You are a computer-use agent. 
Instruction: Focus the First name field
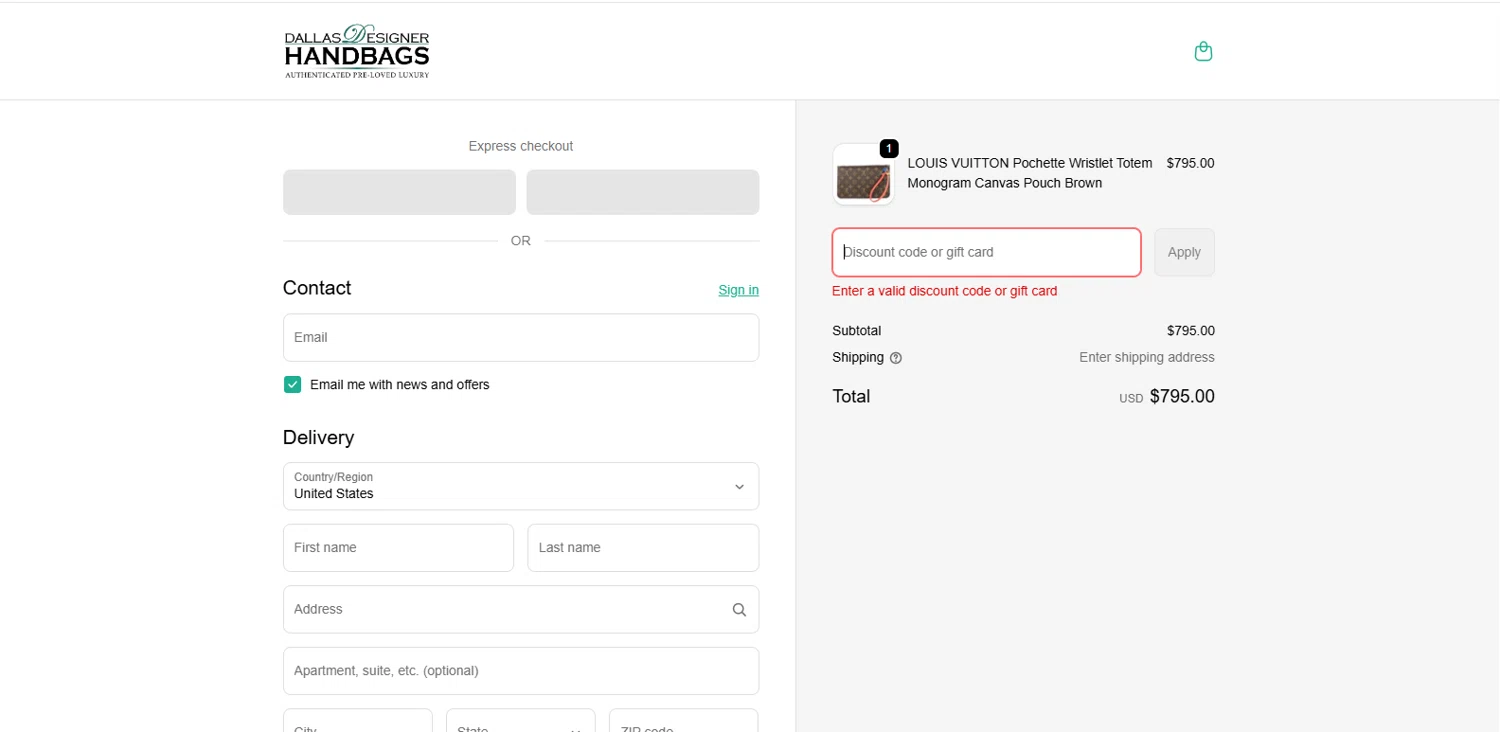398,548
